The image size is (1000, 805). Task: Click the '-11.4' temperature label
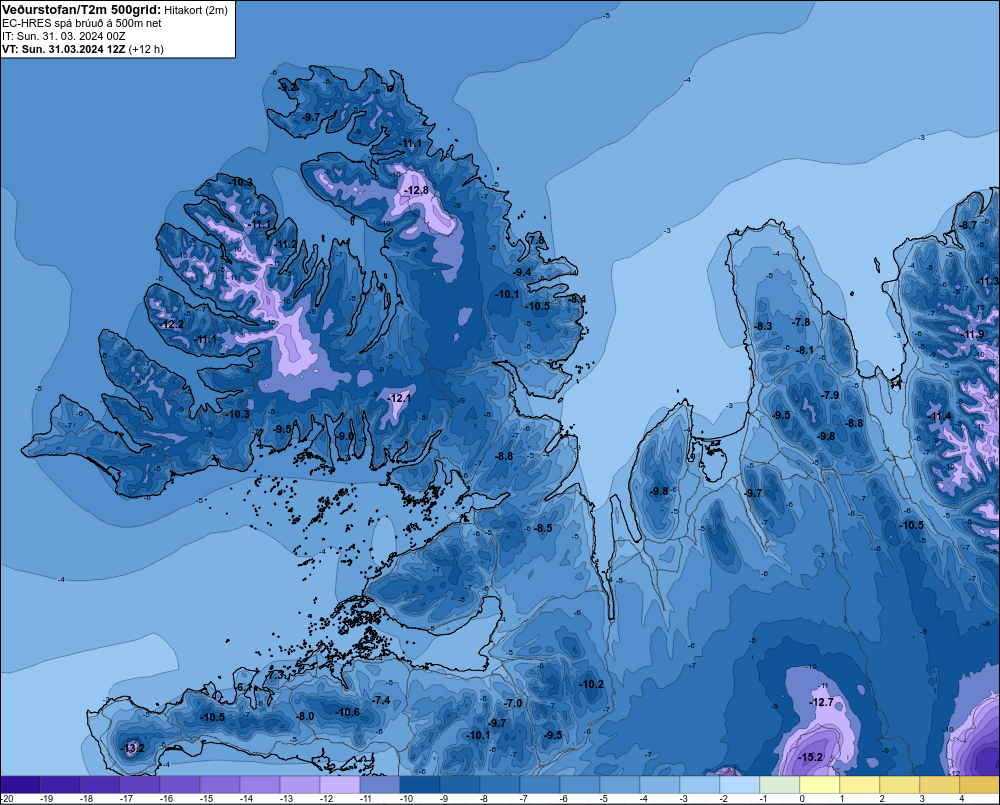click(940, 417)
